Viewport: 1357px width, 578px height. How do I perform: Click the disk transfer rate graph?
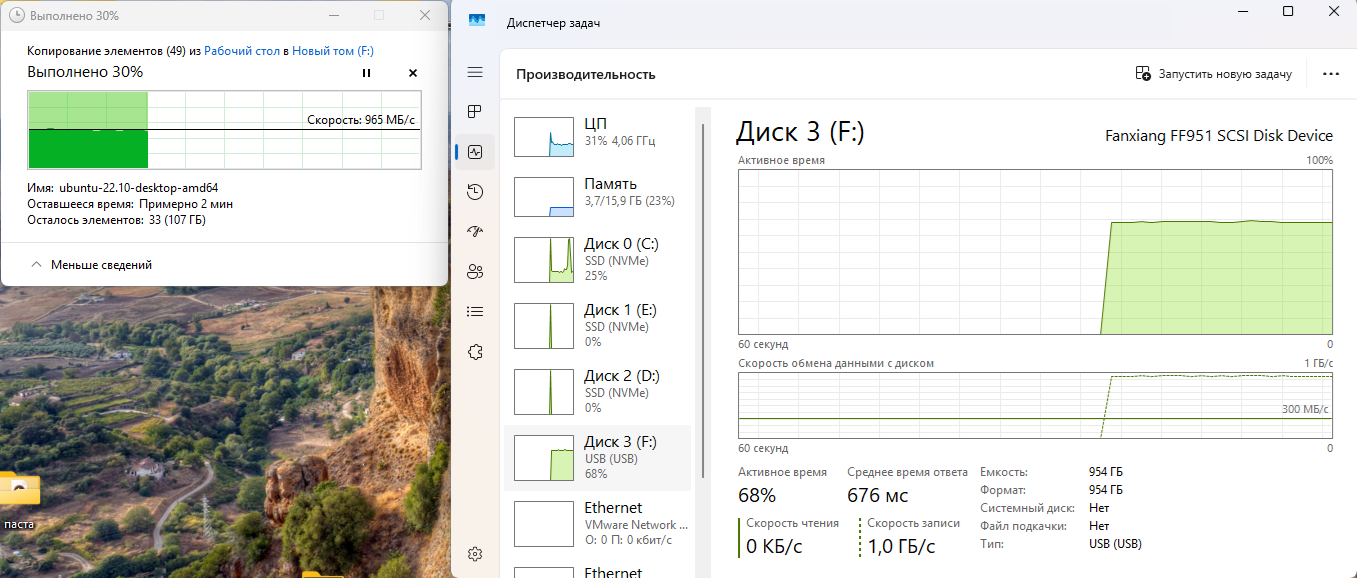(1036, 405)
